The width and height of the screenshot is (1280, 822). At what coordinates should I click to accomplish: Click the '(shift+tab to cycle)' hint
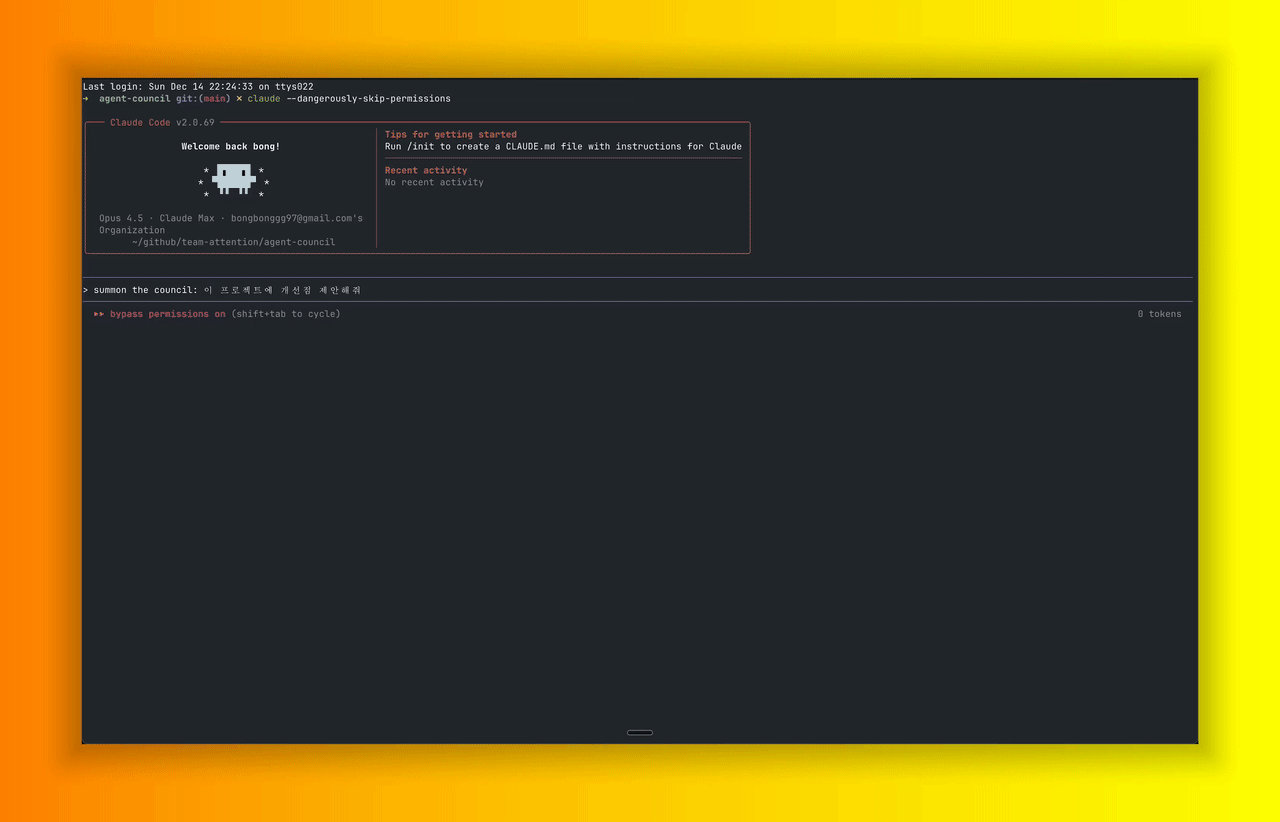click(286, 314)
